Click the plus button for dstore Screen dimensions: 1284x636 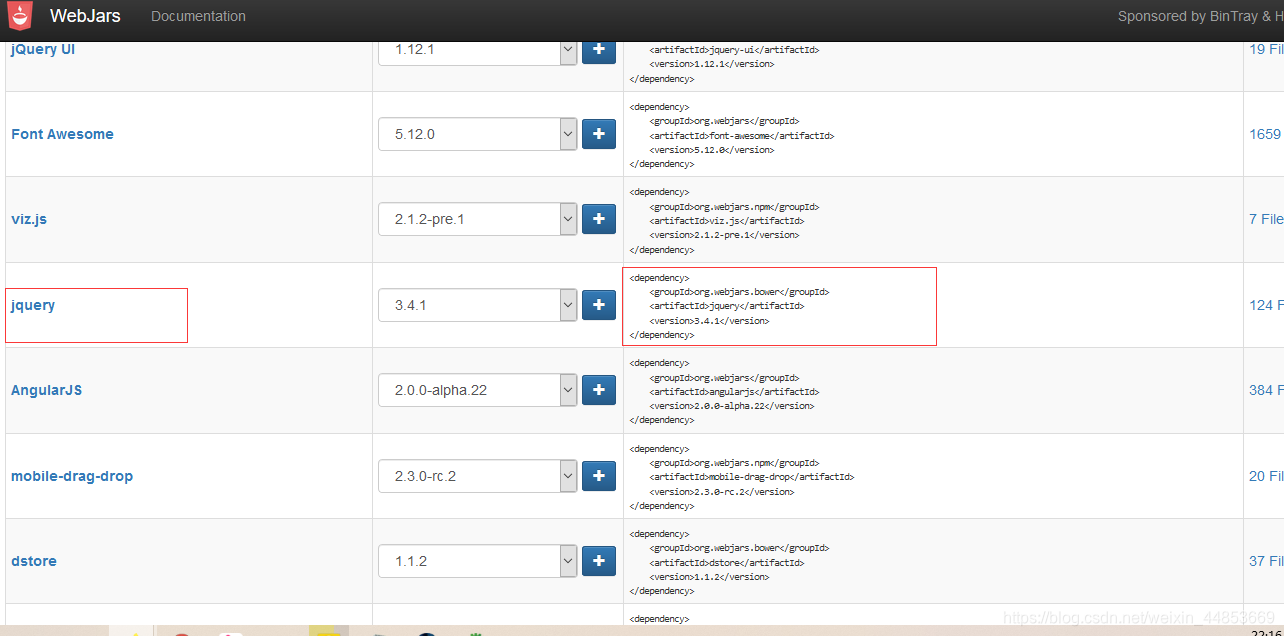pyautogui.click(x=599, y=561)
